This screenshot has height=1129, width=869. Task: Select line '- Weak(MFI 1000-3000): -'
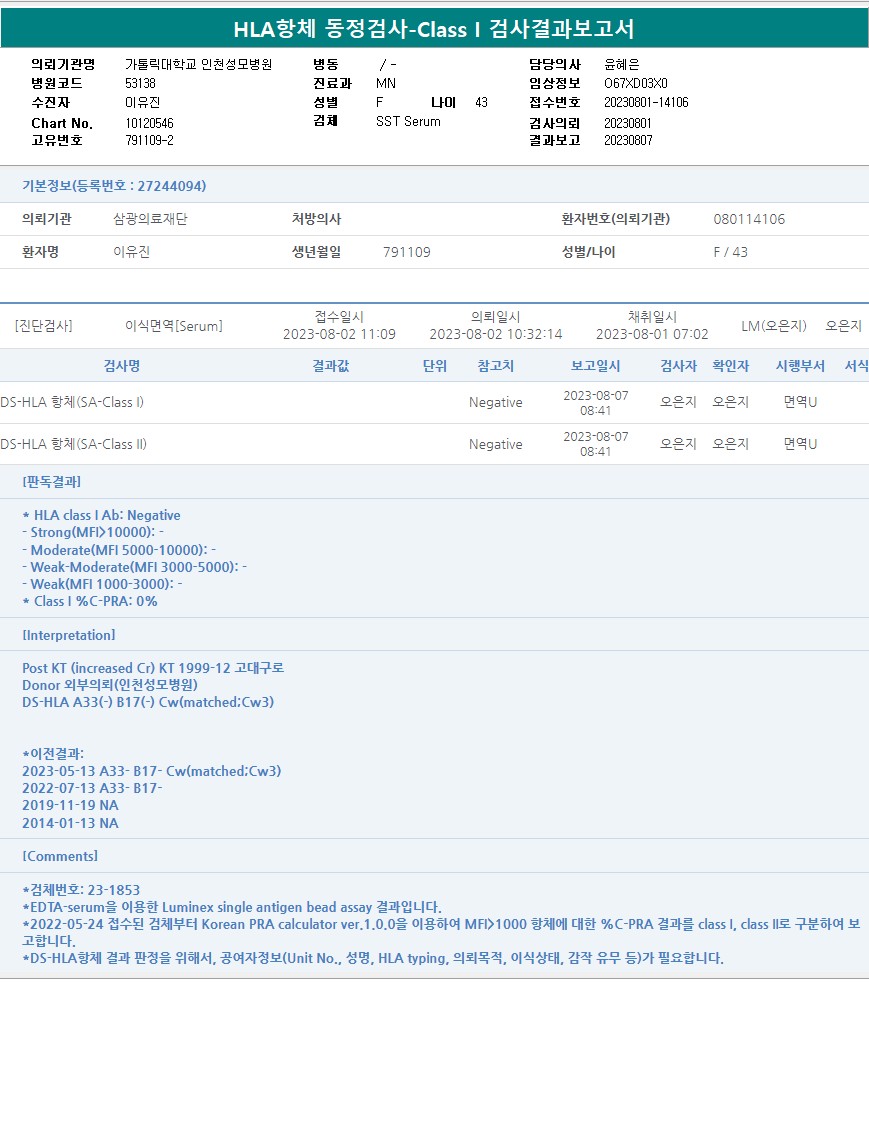102,584
